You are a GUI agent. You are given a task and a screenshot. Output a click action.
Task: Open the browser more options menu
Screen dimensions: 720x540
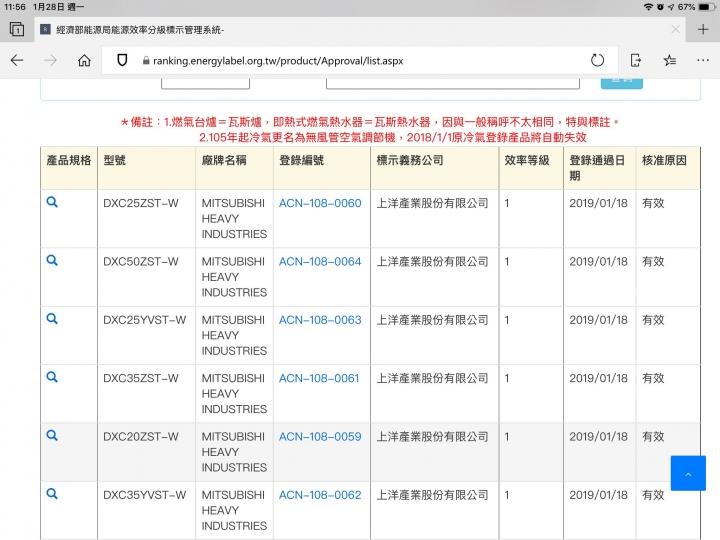(x=703, y=60)
